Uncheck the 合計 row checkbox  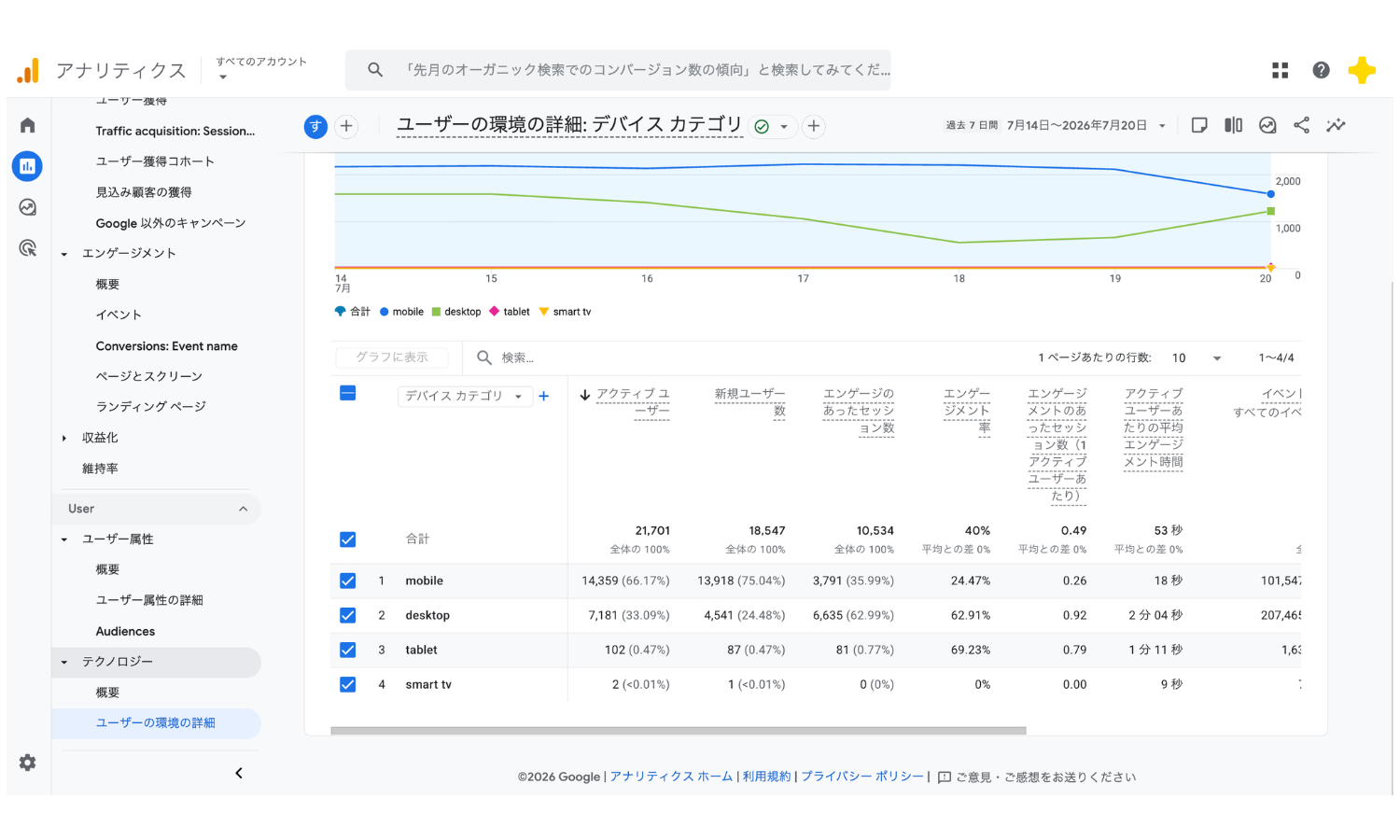click(x=347, y=539)
